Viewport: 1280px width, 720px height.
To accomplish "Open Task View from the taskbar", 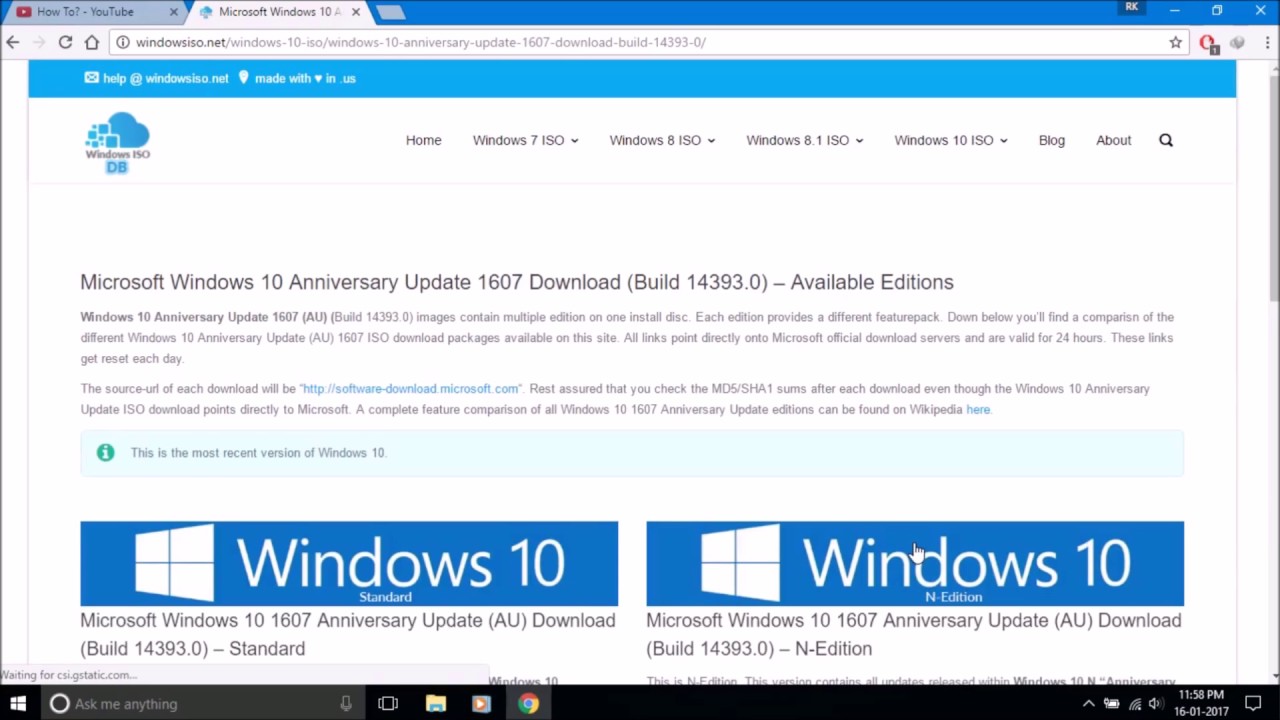I will pos(388,703).
